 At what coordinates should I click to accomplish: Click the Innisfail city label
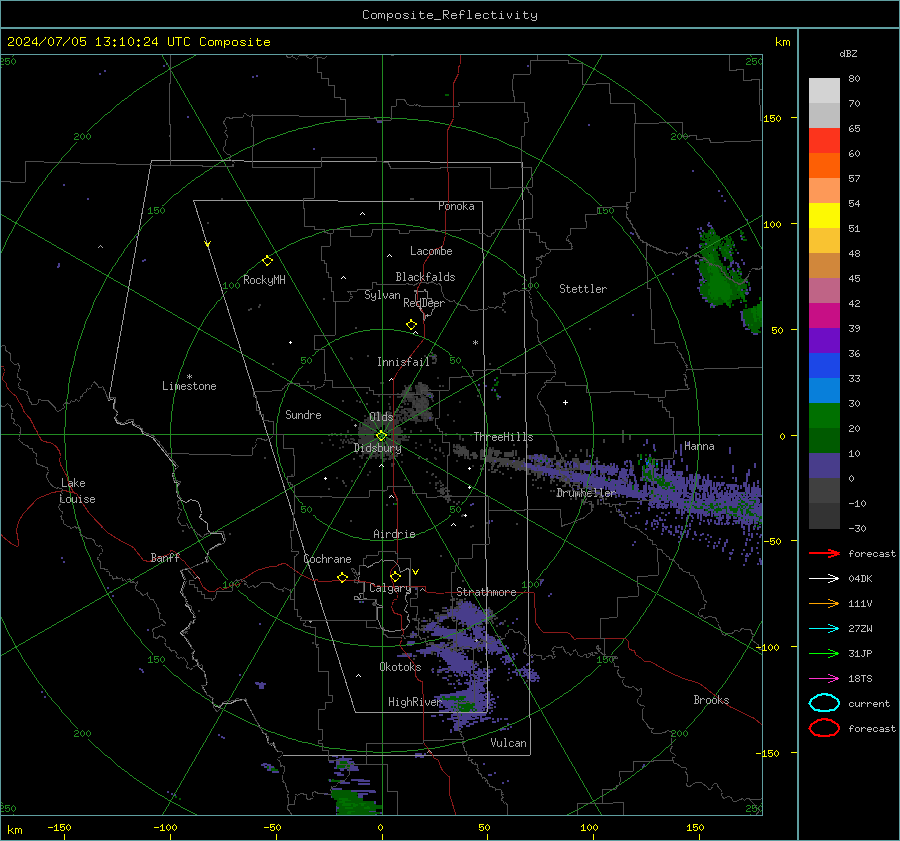404,362
